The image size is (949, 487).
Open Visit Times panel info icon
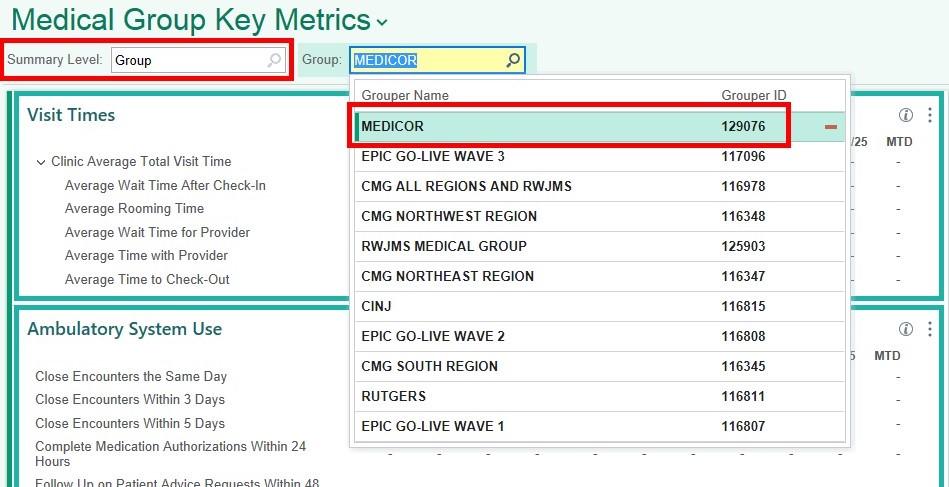[x=906, y=115]
